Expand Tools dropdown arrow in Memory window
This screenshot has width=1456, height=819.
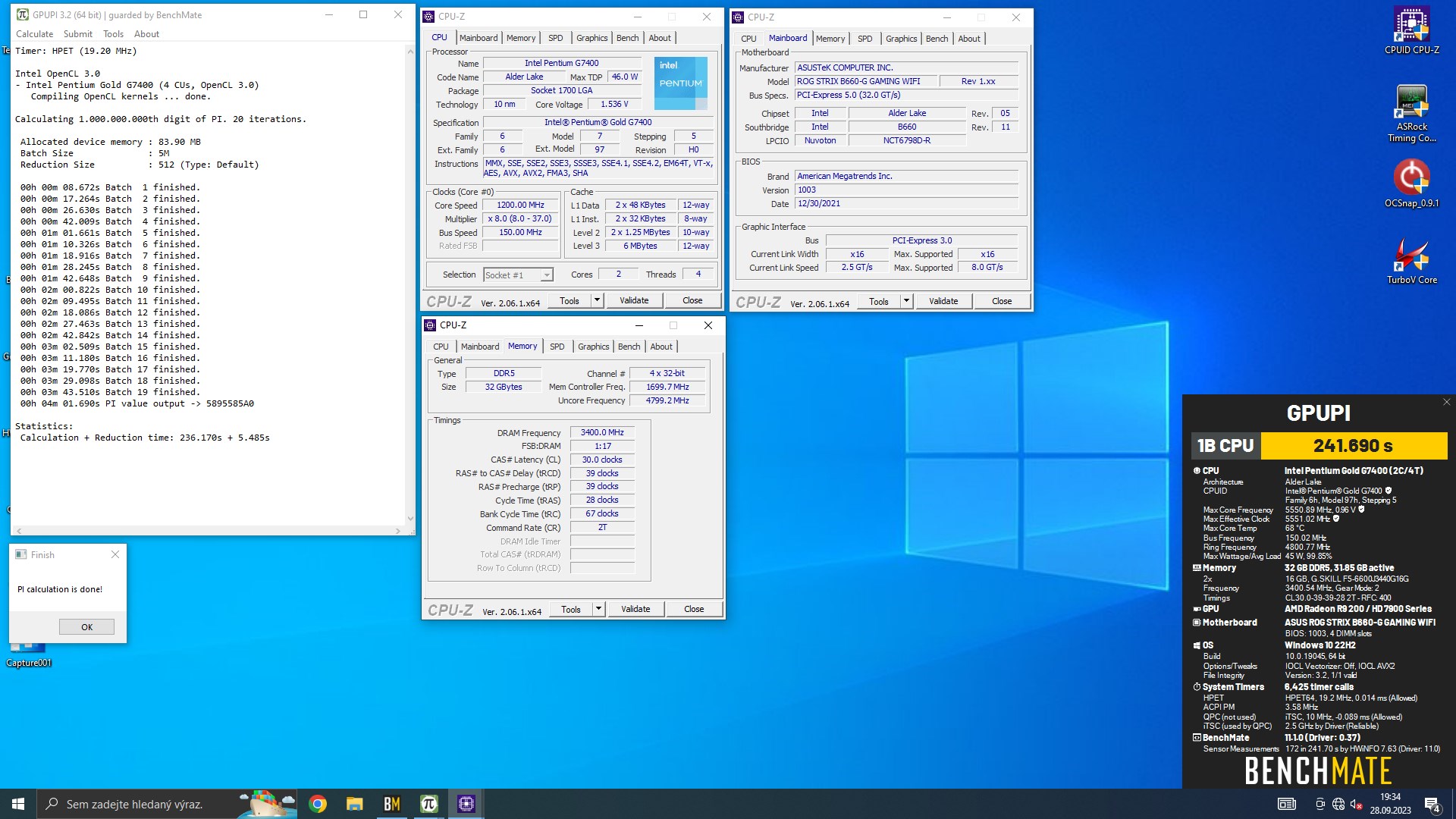598,609
